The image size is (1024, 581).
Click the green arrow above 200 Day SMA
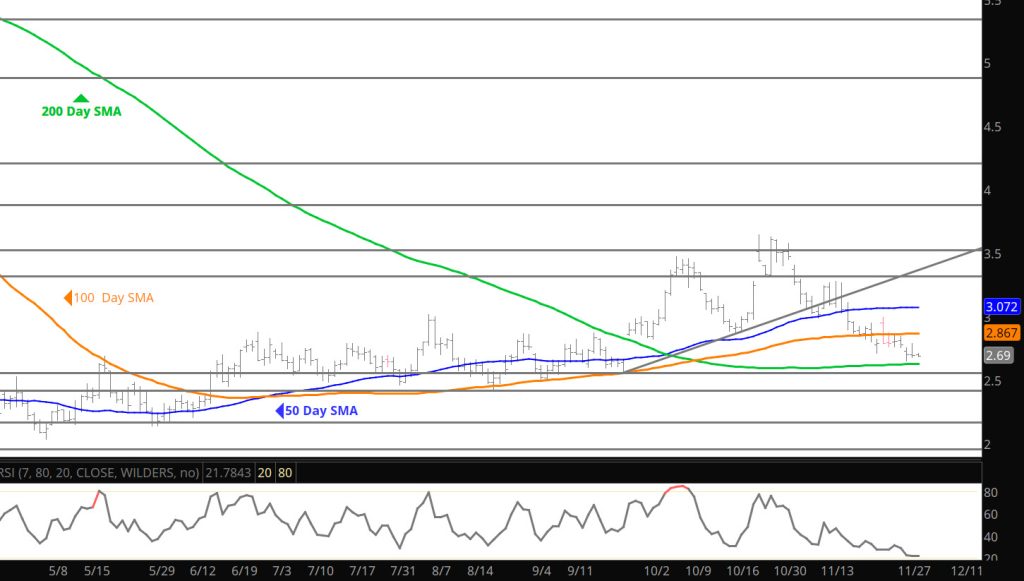coord(81,97)
